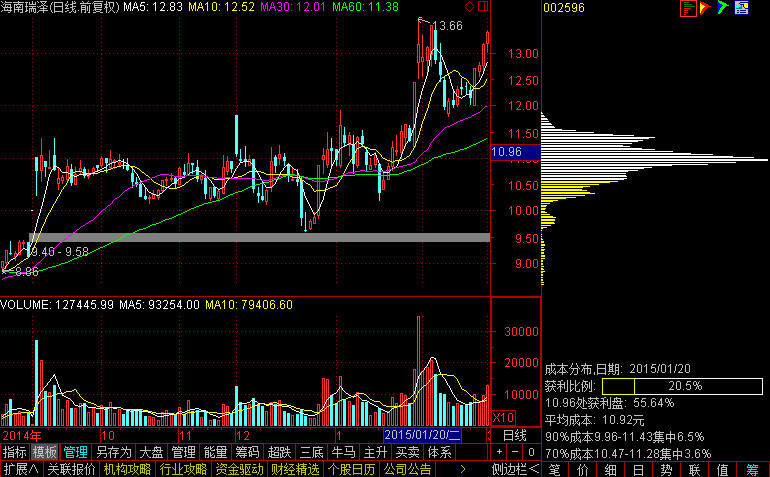Open the 指标 indicator menu

coord(15,452)
